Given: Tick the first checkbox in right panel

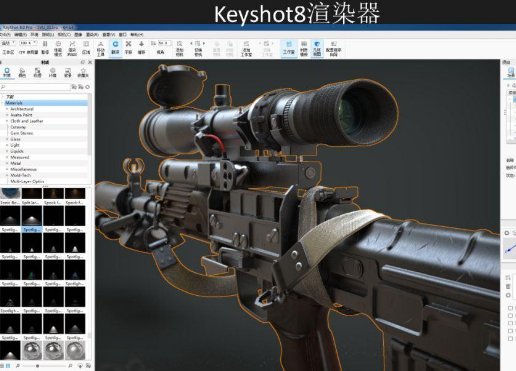Looking at the screenshot, I should [510, 308].
